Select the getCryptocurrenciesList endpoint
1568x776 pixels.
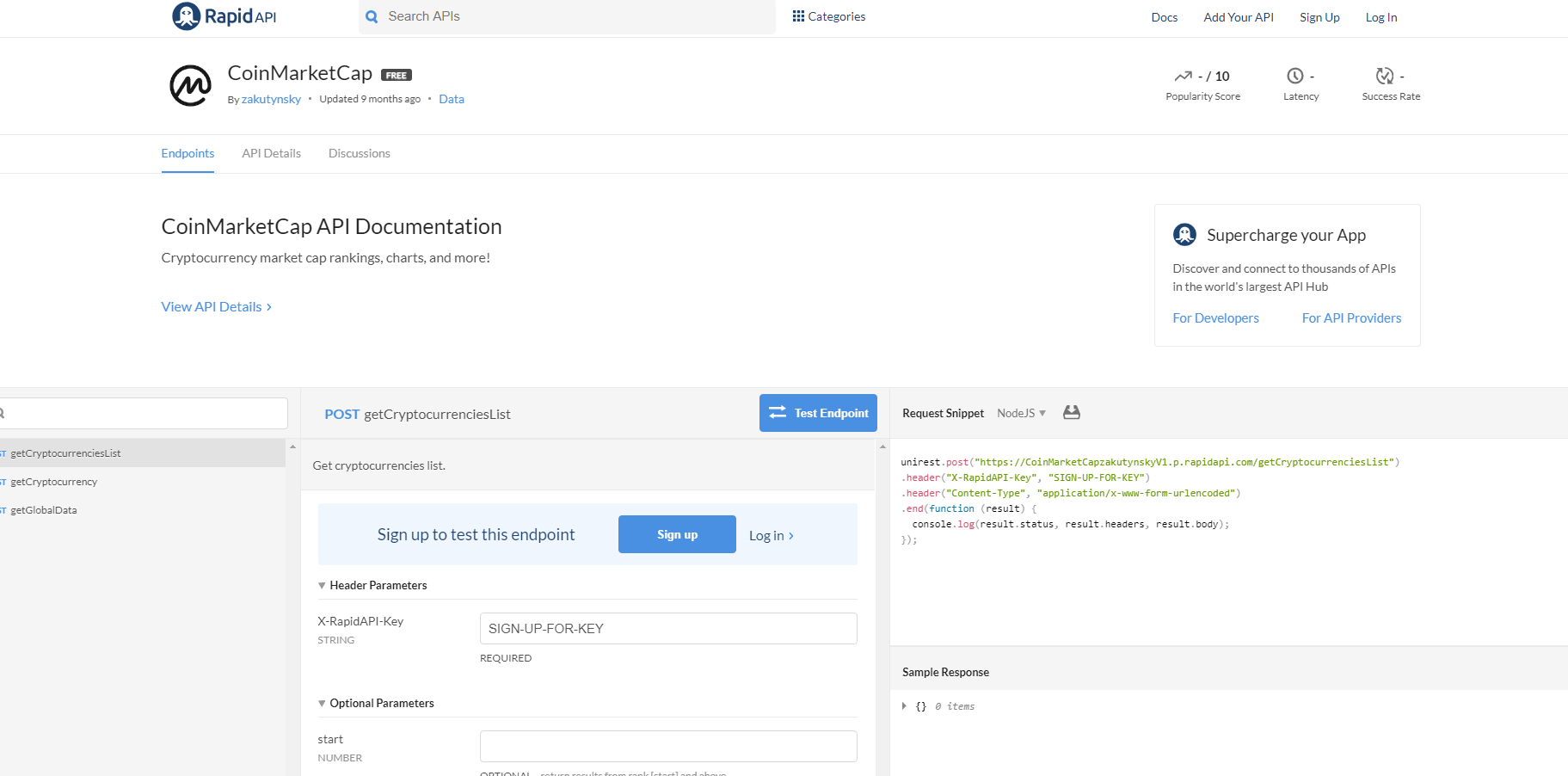pos(142,453)
